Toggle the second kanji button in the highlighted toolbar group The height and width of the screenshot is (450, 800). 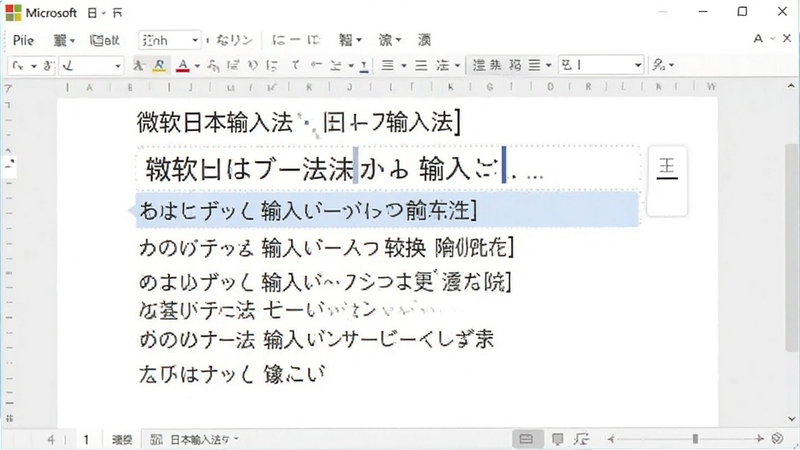pyautogui.click(x=495, y=65)
